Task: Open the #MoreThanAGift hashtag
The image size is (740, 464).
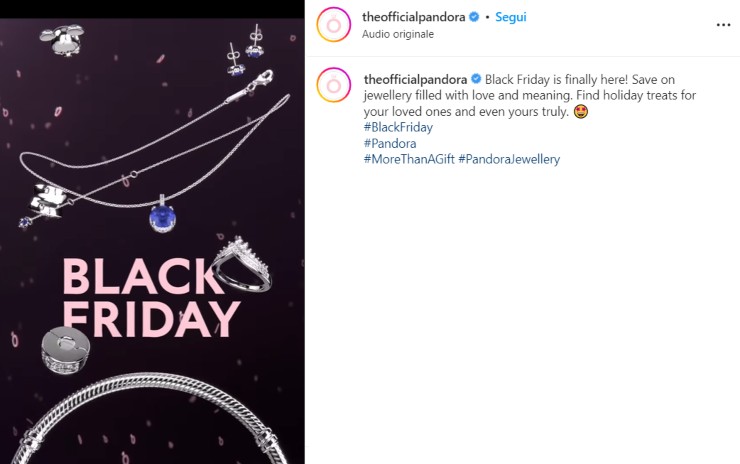Action: click(409, 159)
